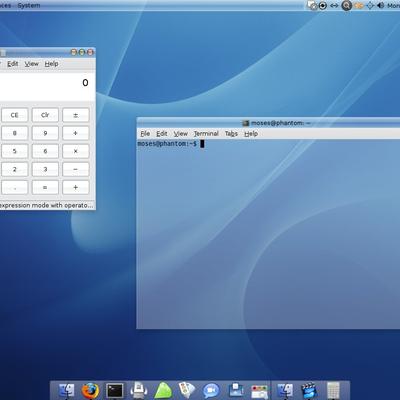The image size is (400, 400).
Task: Click the Clr button on the calculator
Action: pyautogui.click(x=45, y=115)
